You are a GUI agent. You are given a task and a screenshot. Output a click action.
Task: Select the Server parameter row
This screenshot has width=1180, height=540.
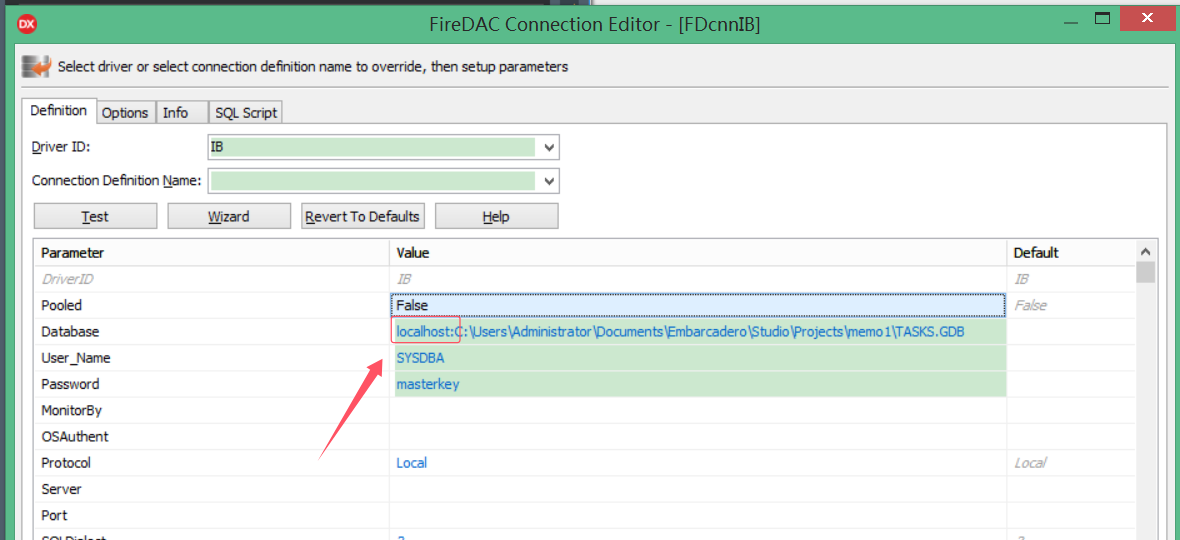point(211,490)
